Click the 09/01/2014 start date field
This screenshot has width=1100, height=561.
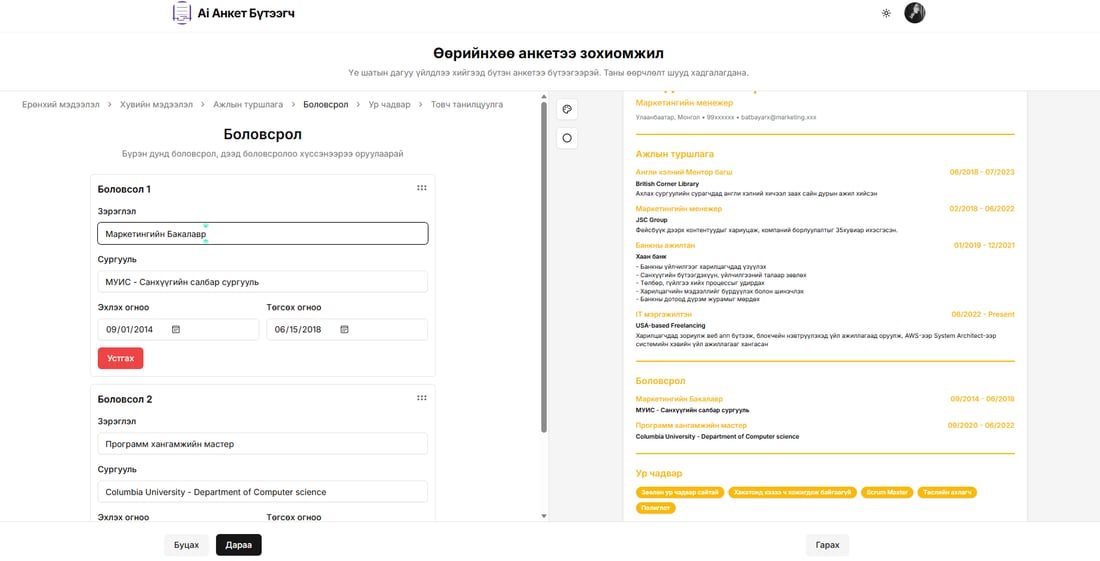point(178,329)
